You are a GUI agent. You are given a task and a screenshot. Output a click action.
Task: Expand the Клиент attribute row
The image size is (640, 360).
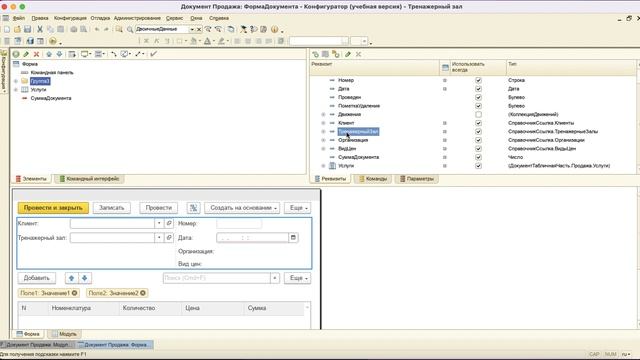pyautogui.click(x=323, y=123)
